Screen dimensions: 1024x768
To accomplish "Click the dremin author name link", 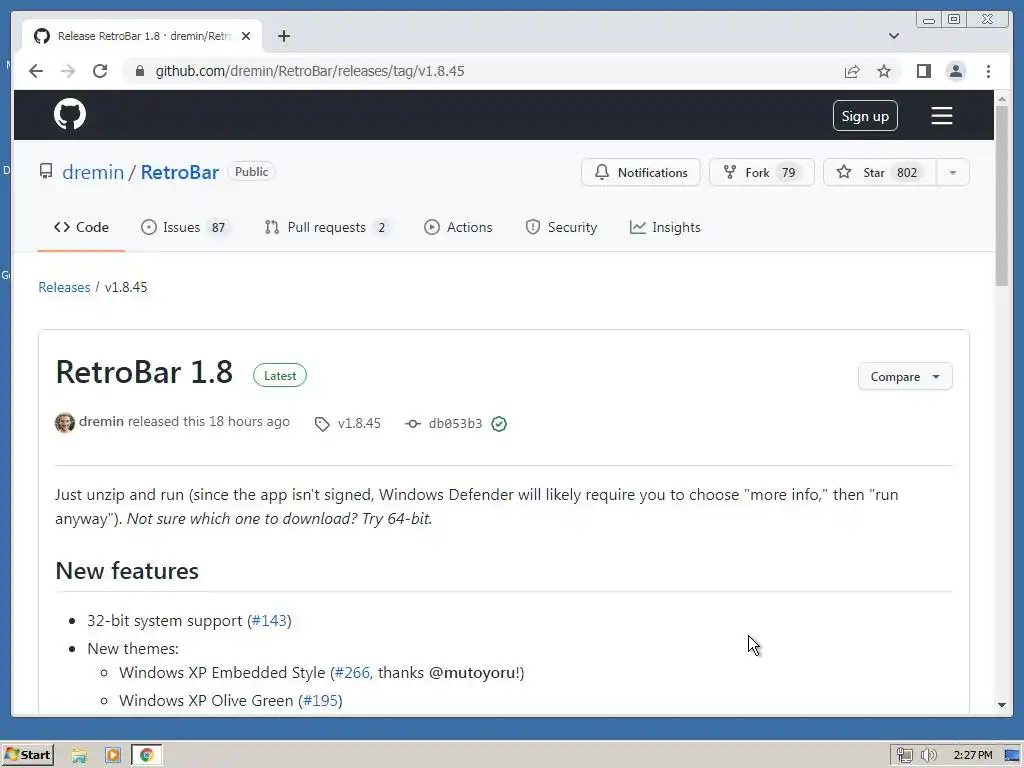I will 101,422.
